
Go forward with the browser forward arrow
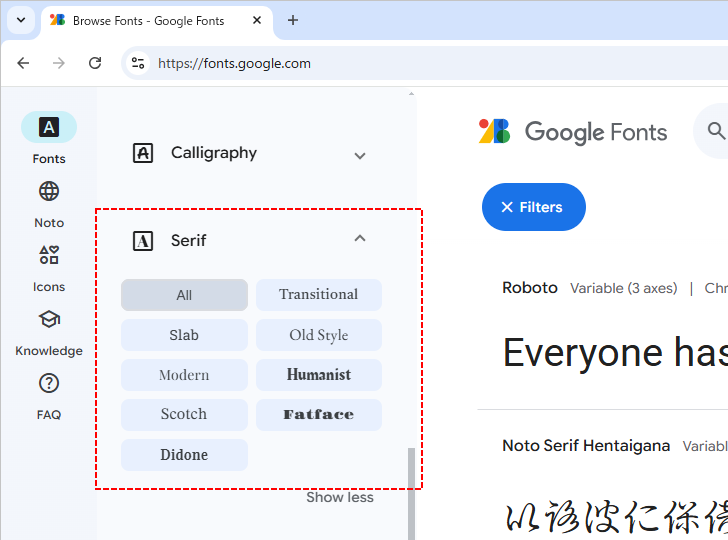(x=59, y=63)
